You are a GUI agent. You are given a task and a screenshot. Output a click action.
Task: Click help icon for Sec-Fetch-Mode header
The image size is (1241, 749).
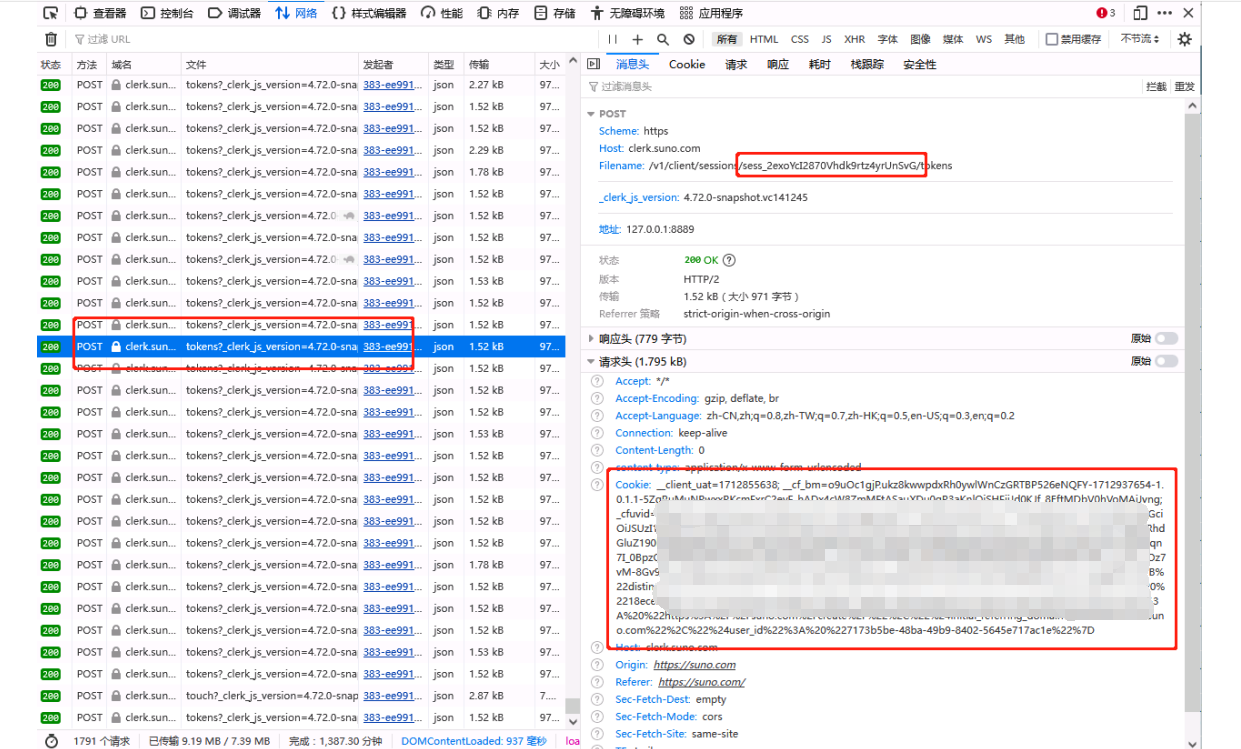(x=597, y=717)
